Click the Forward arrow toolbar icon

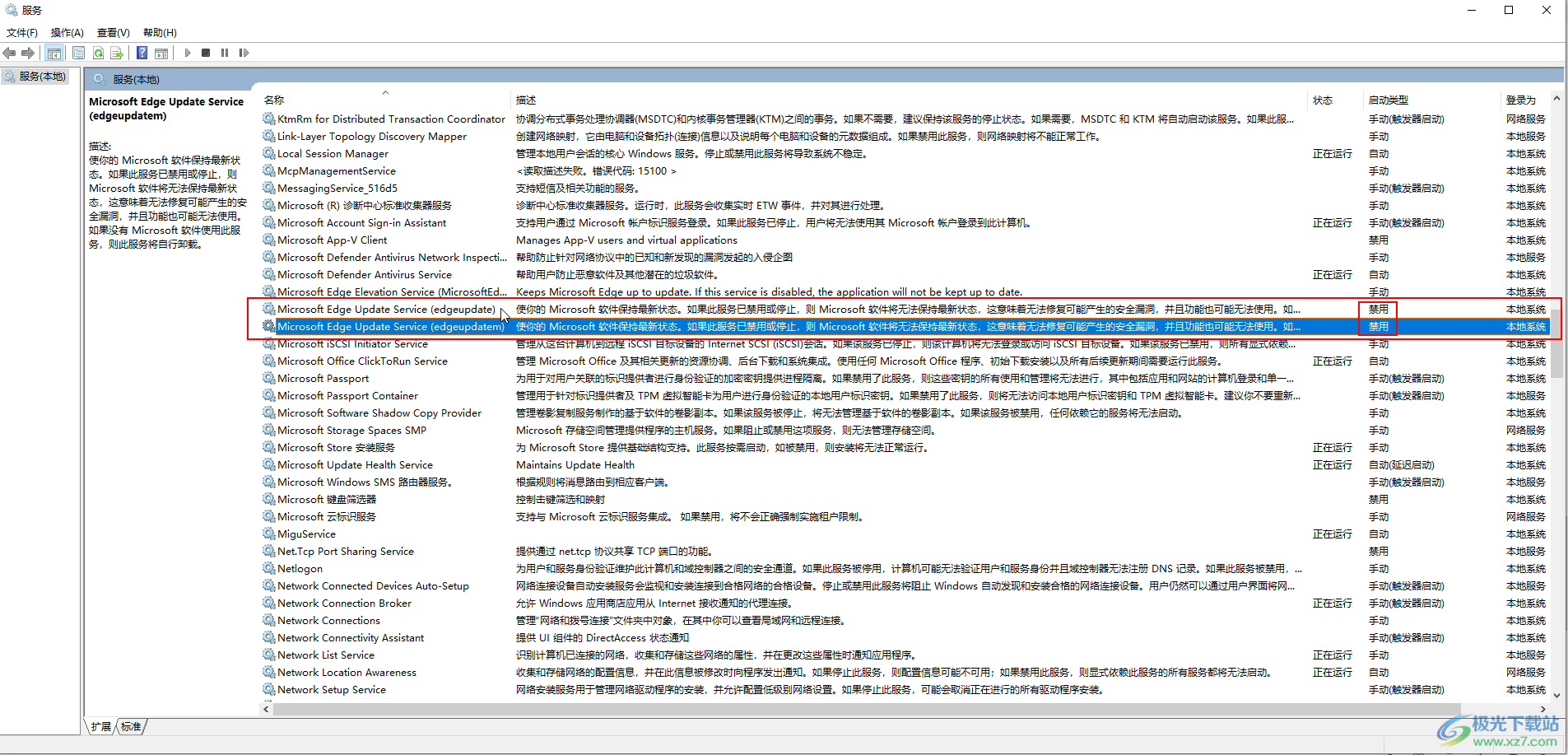pyautogui.click(x=28, y=53)
